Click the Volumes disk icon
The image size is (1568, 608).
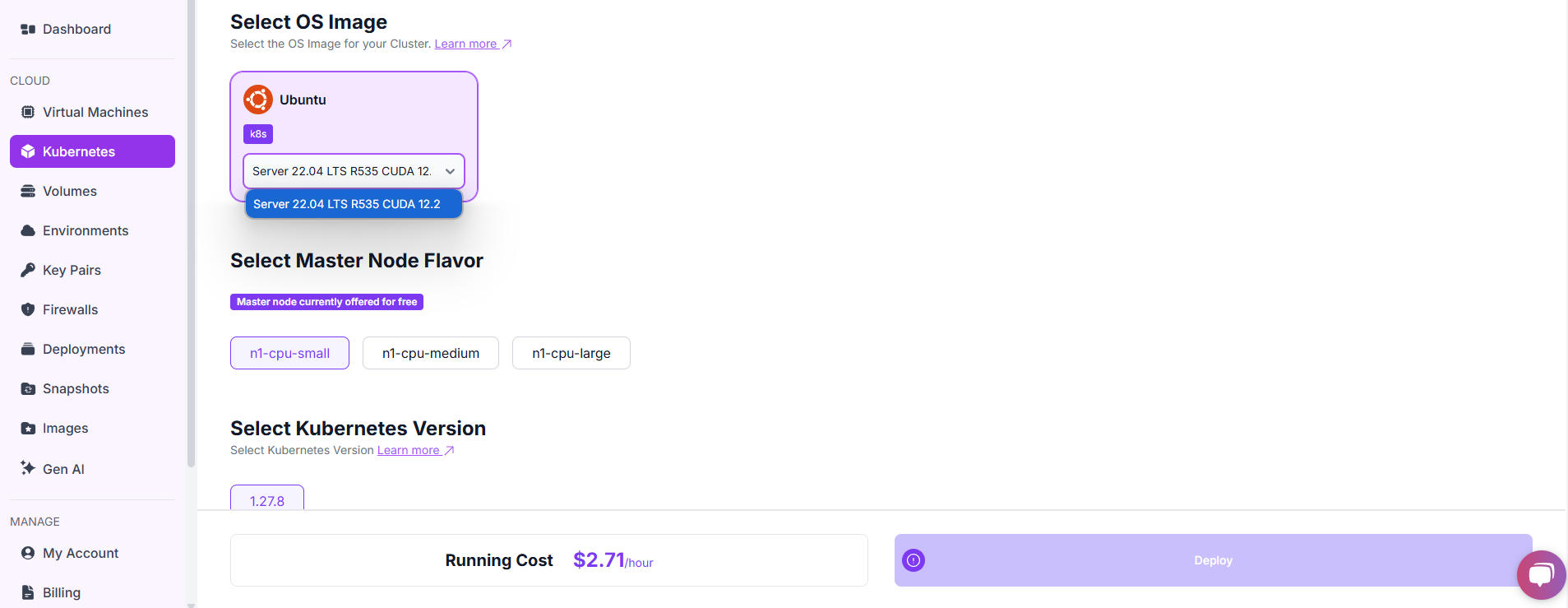tap(28, 191)
